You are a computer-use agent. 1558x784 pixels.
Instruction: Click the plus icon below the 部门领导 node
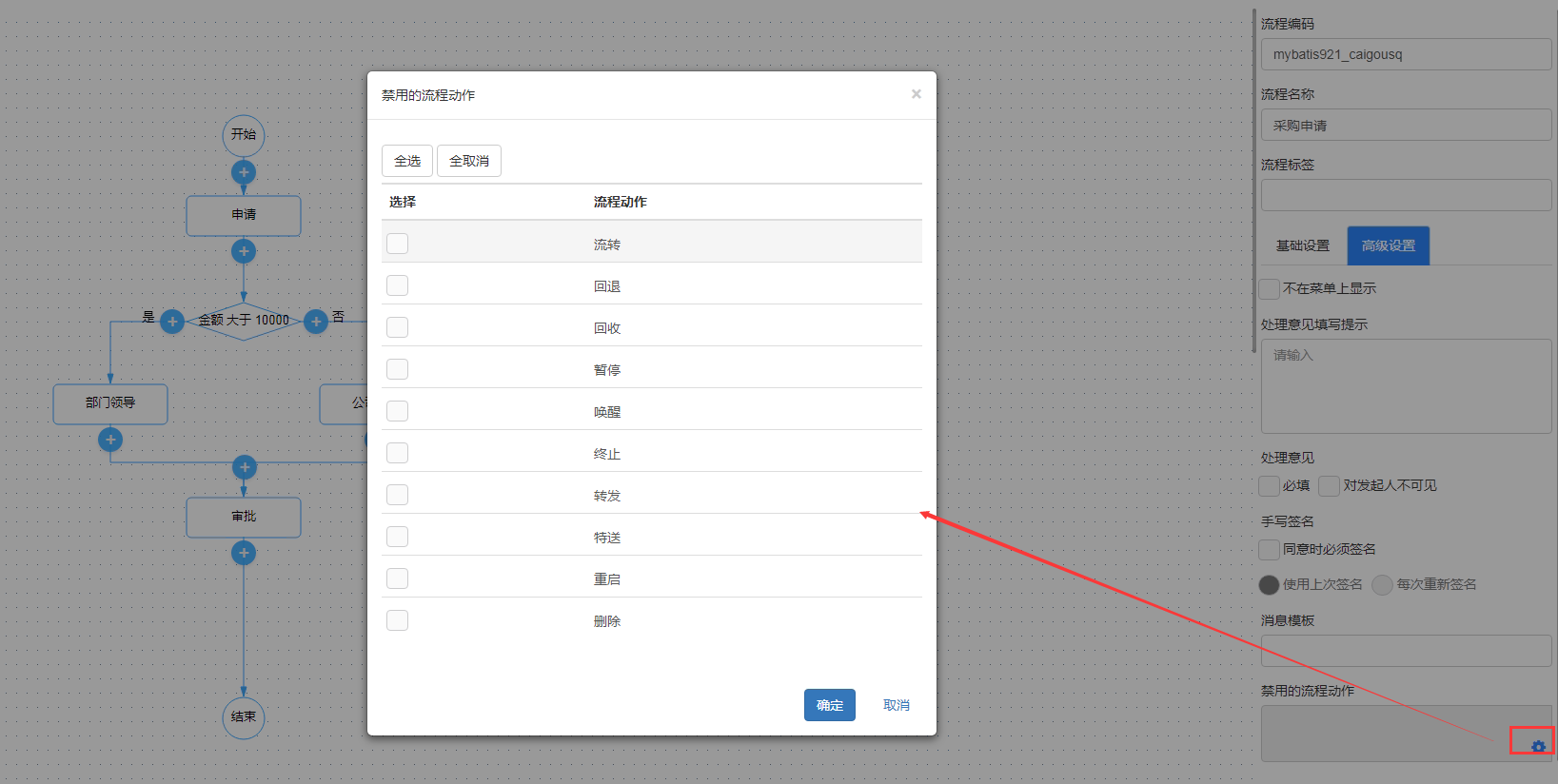point(110,440)
